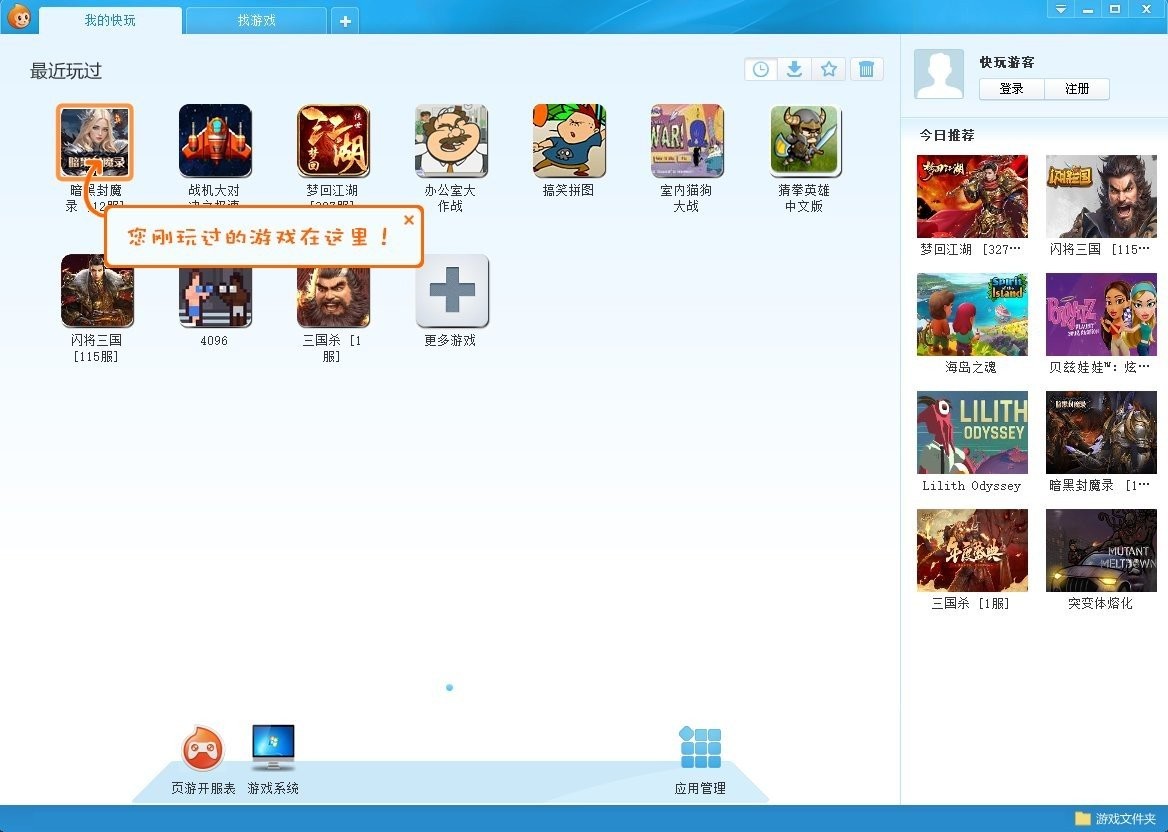This screenshot has height=832, width=1168.
Task: Open 游戏系统 monitor icon
Action: pos(273,748)
